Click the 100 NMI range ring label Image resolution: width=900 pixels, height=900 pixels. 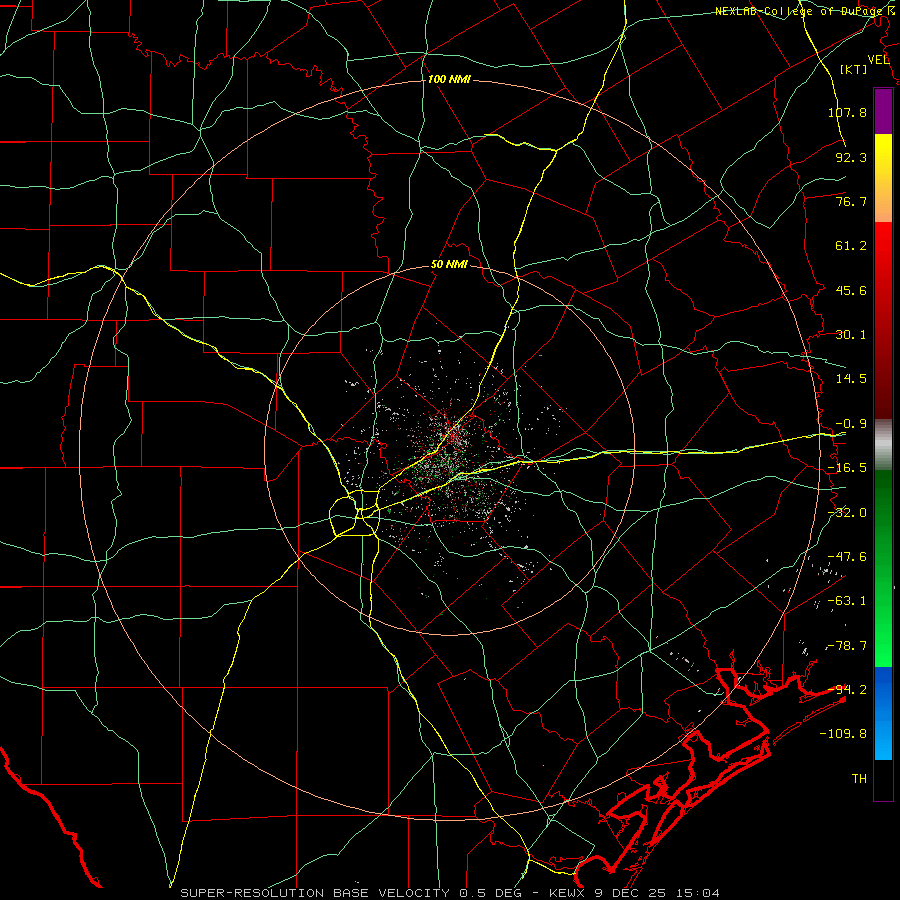coord(449,79)
